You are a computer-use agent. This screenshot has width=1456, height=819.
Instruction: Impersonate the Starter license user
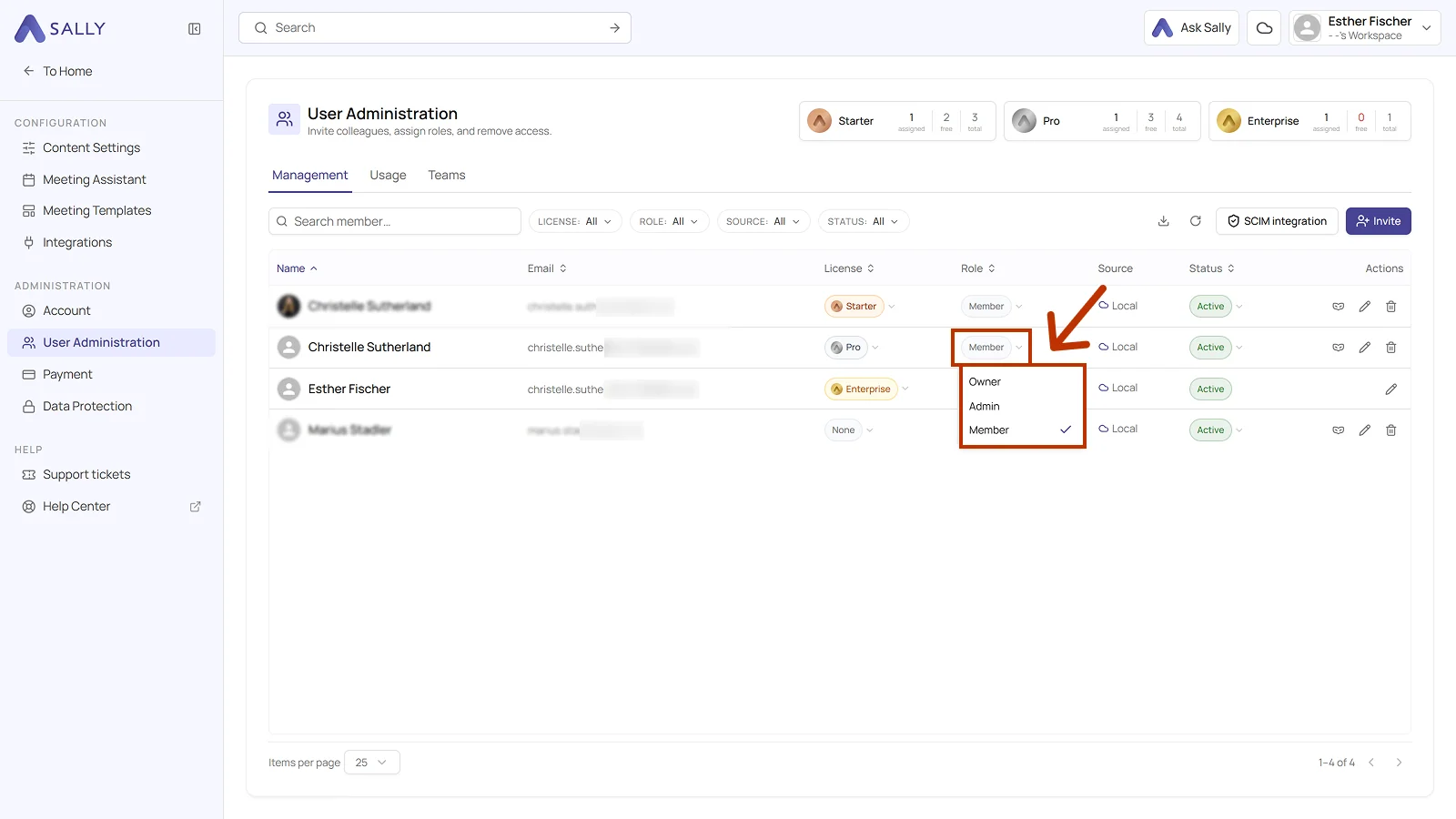(x=1338, y=307)
